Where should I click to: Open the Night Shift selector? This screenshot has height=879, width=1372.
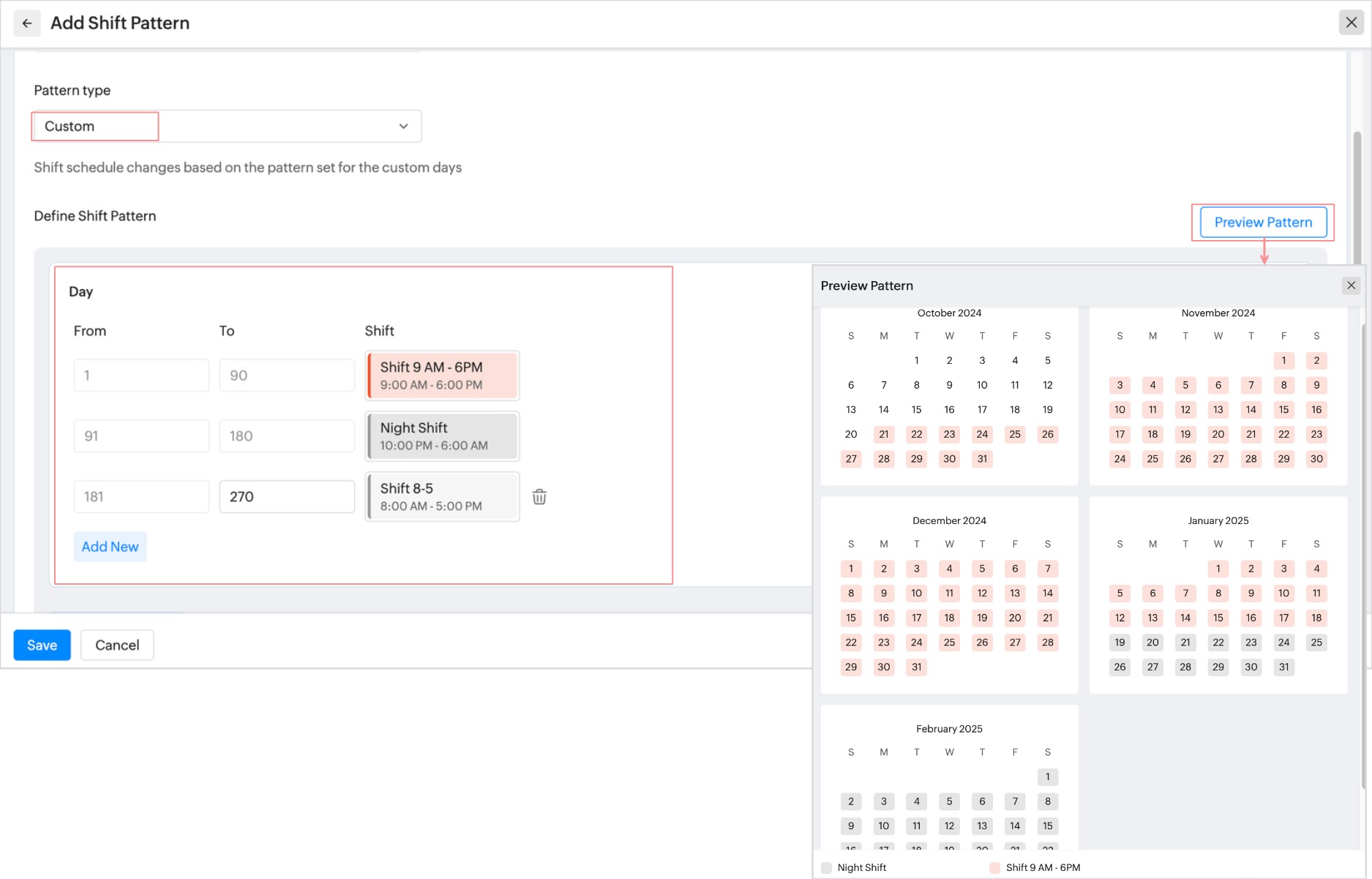[x=442, y=436]
